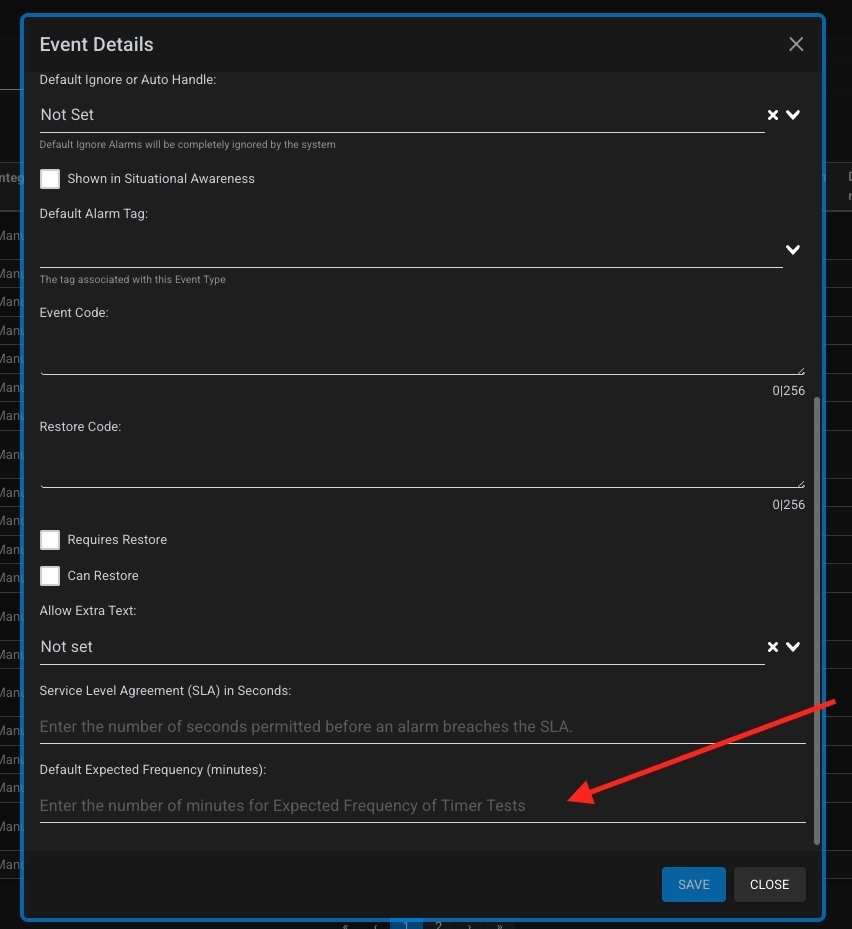Check the Can Restore option
This screenshot has height=929, width=852.
tap(49, 575)
